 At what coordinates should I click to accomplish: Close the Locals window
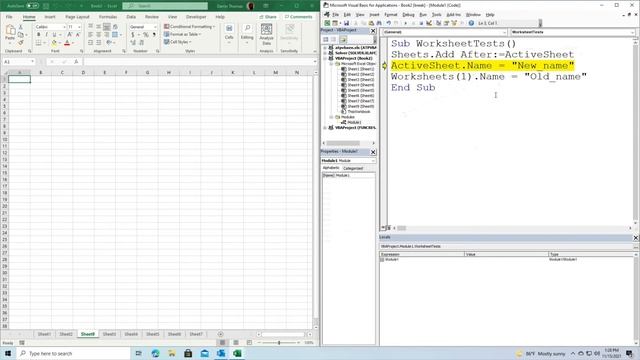click(636, 238)
